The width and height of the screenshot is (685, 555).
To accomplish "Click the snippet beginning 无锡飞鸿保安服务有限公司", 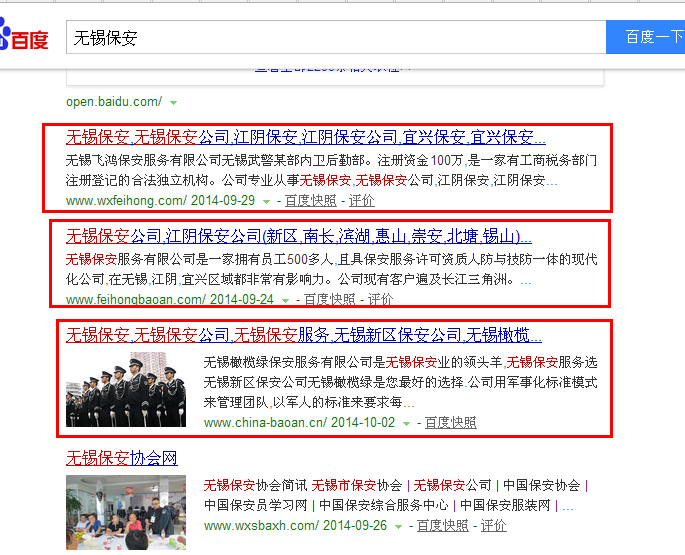I will 331,170.
